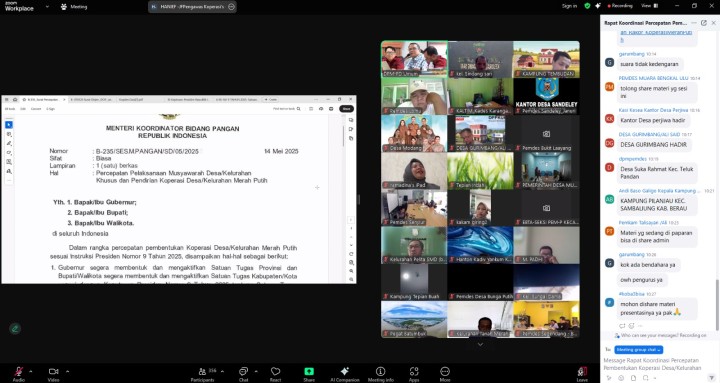Click the Recording indicator
The height and width of the screenshot is (383, 720).
[620, 6]
